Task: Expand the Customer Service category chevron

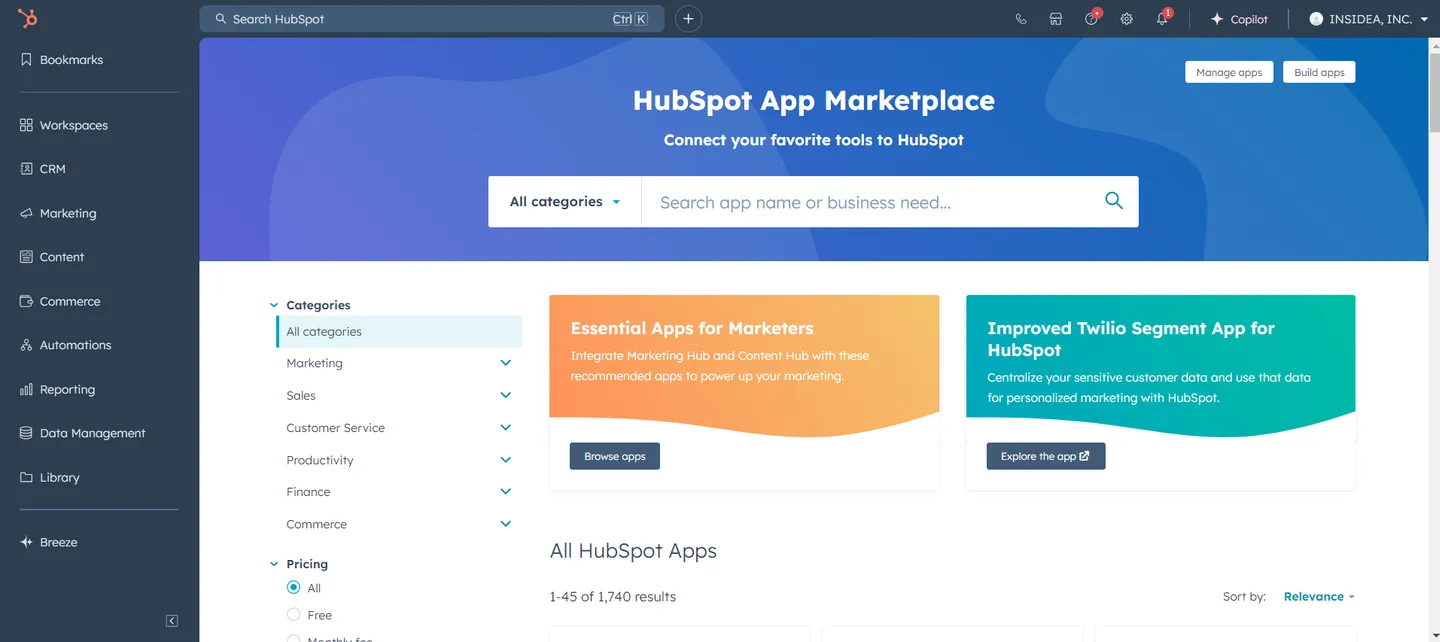Action: (505, 428)
